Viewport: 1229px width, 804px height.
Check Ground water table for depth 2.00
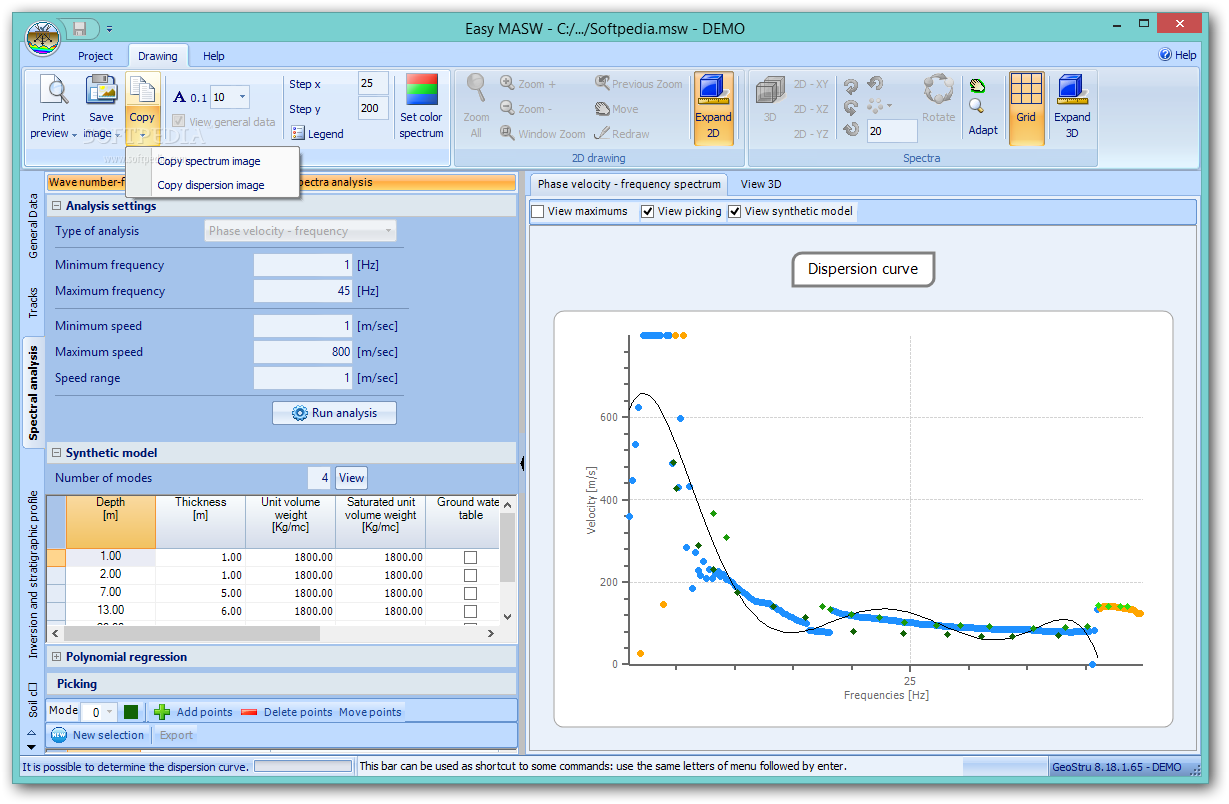click(x=470, y=575)
